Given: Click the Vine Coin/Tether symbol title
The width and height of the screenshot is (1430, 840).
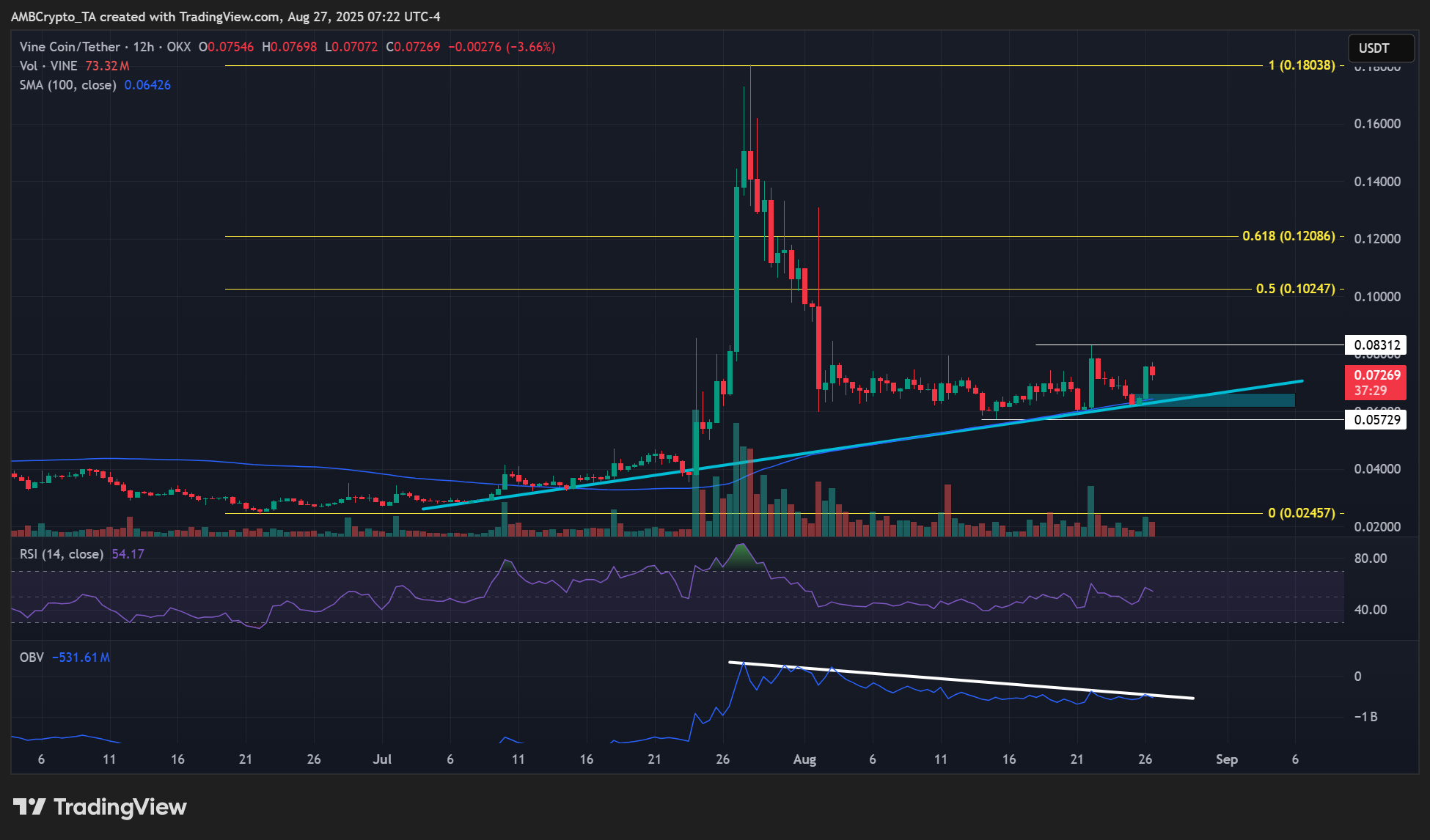Looking at the screenshot, I should coord(70,47).
